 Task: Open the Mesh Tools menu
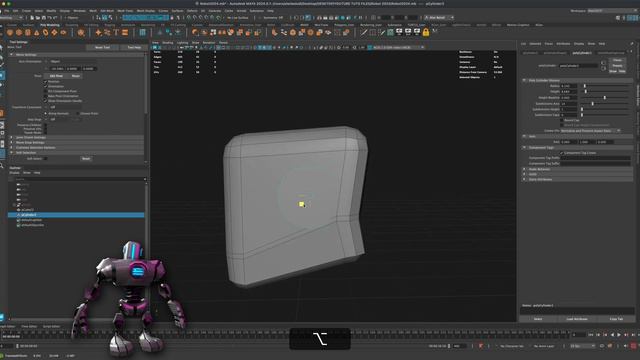click(125, 11)
